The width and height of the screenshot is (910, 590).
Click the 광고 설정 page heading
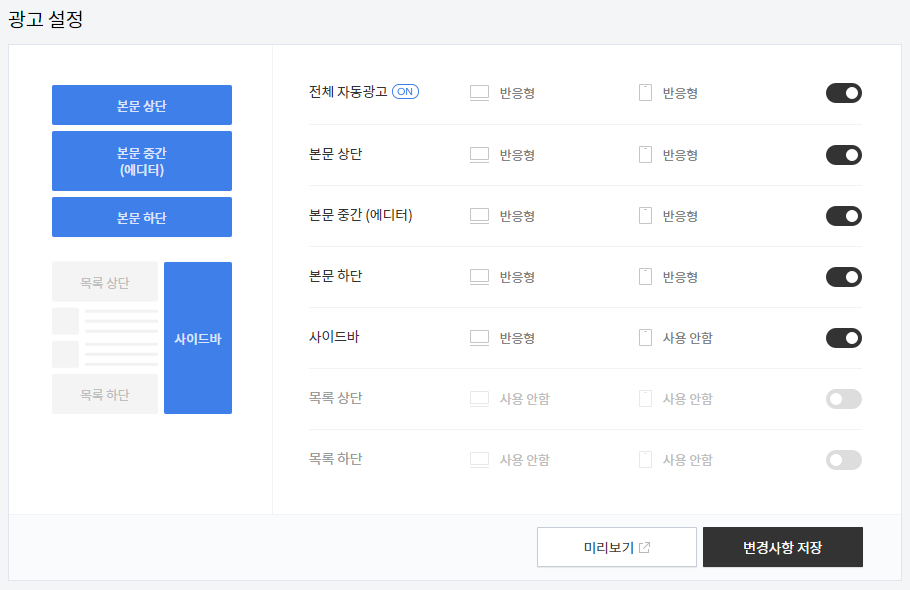click(45, 19)
